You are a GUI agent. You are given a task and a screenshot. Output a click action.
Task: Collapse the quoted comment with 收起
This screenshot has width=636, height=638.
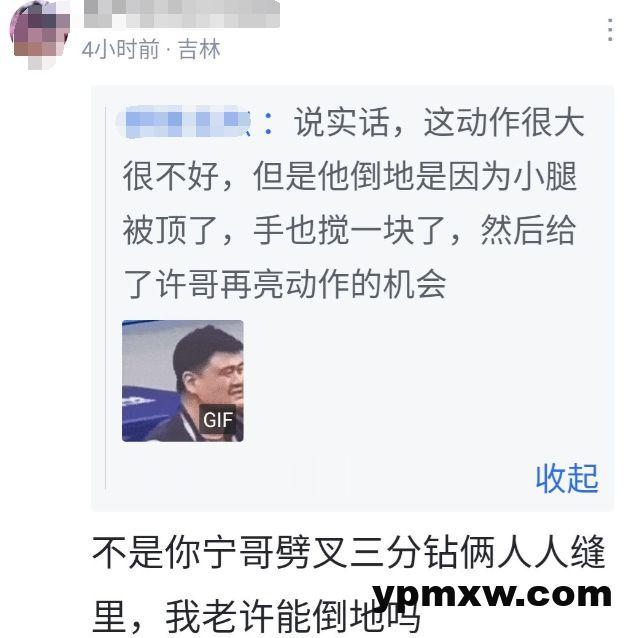[567, 478]
